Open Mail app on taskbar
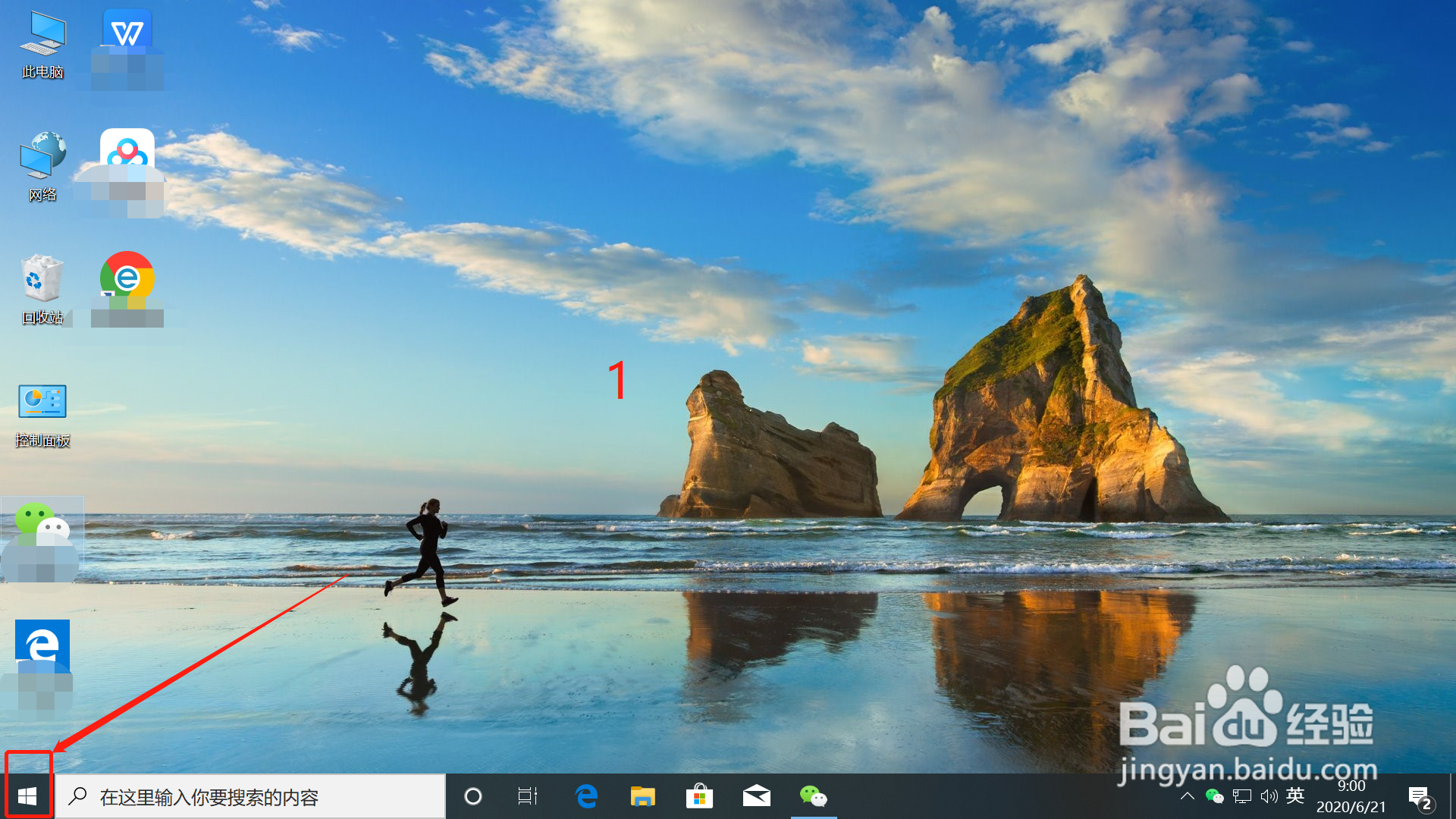Viewport: 1456px width, 819px height. click(756, 796)
